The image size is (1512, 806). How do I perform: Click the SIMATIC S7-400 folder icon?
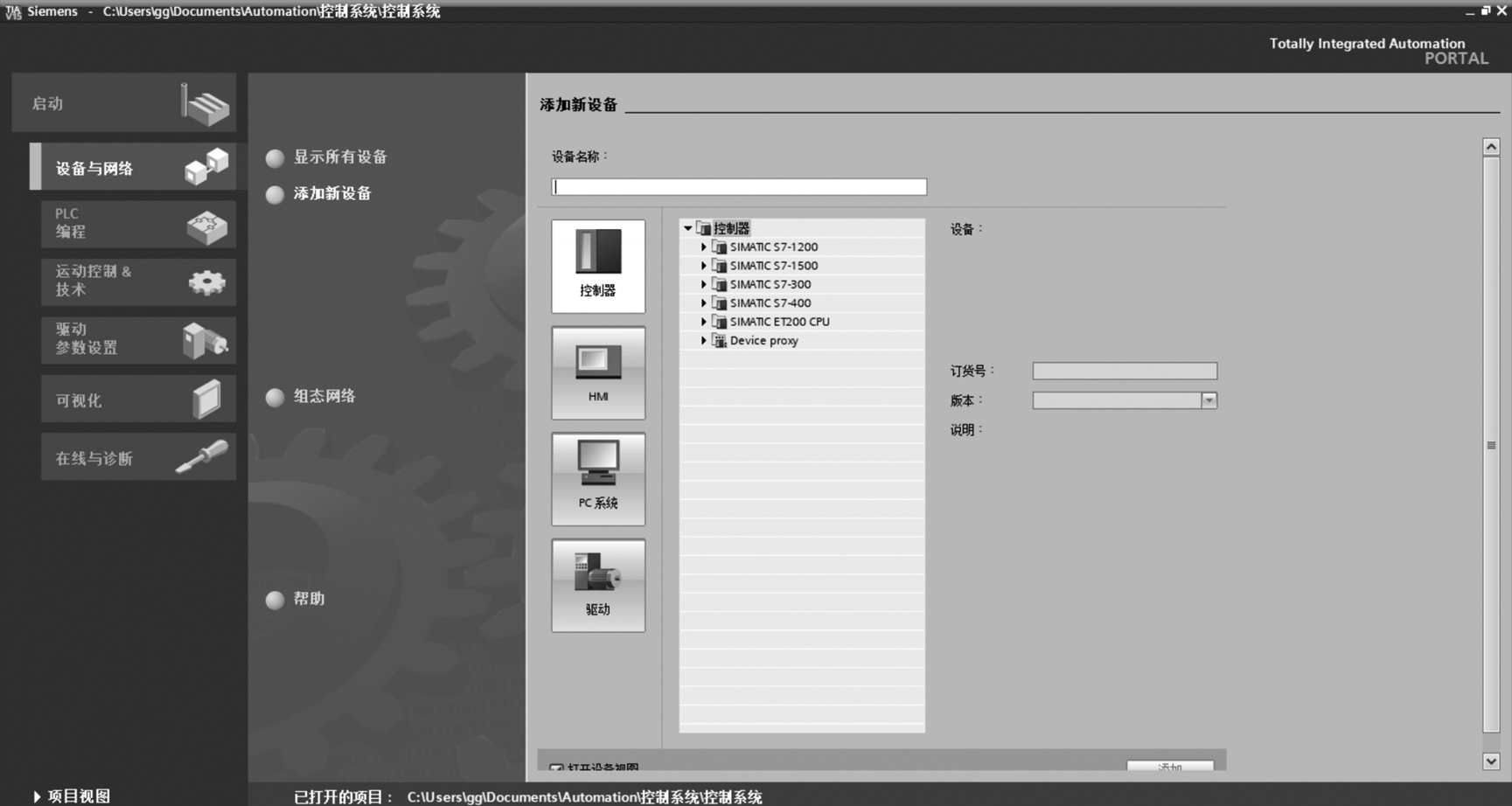720,303
